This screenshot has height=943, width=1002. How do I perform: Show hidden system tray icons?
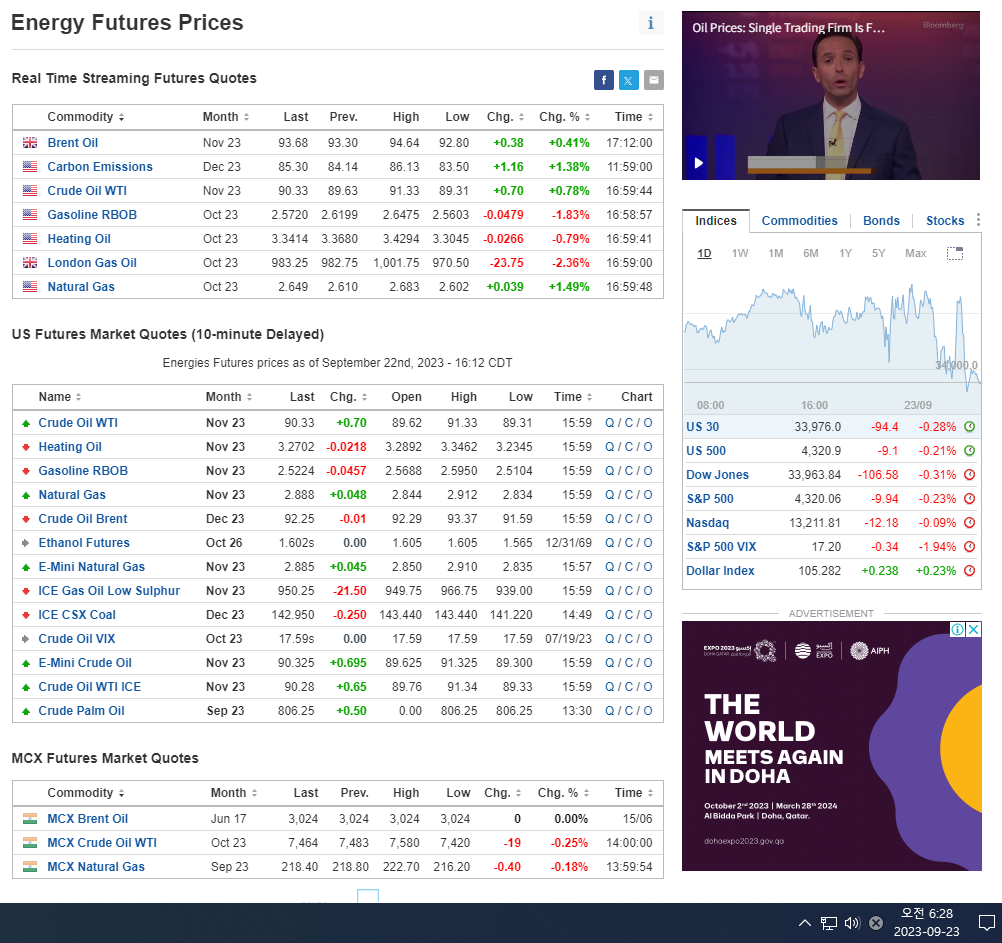coord(805,923)
